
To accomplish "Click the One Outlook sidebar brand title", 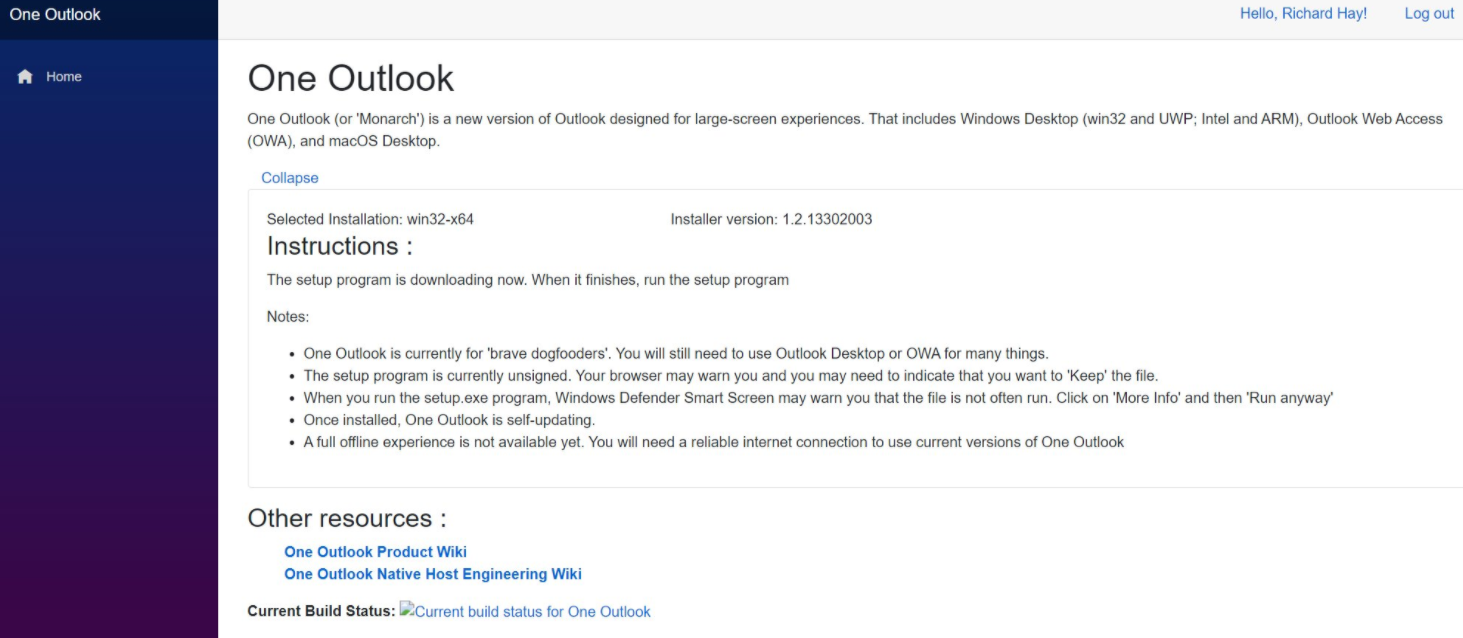I will pos(55,14).
